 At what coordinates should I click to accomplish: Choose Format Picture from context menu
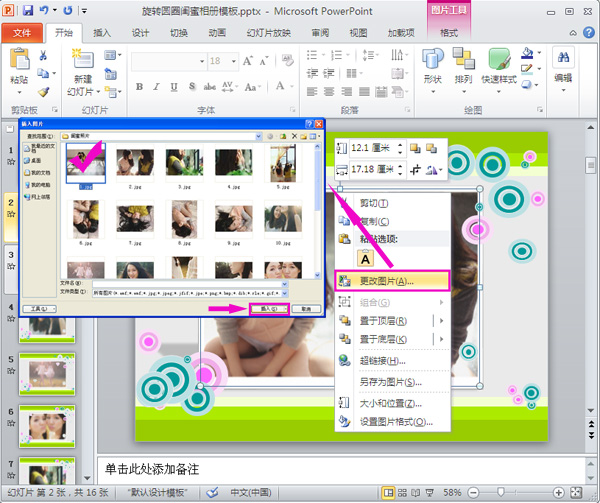(392, 422)
